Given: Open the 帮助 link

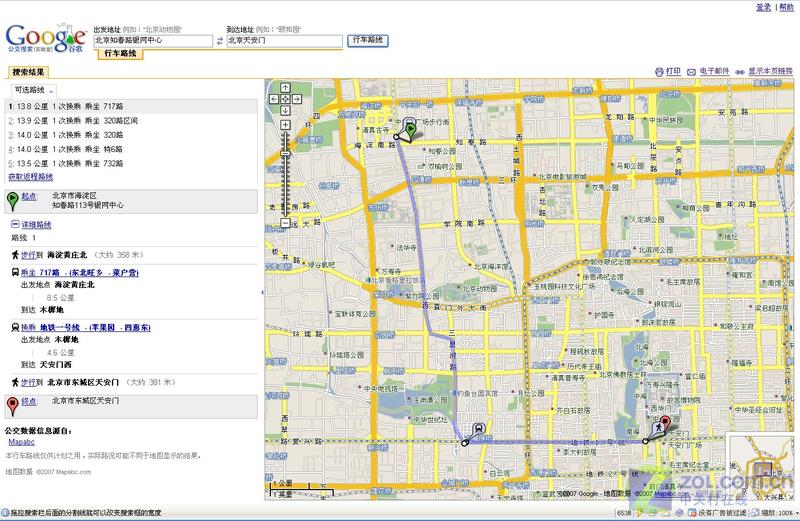Looking at the screenshot, I should coord(786,7).
